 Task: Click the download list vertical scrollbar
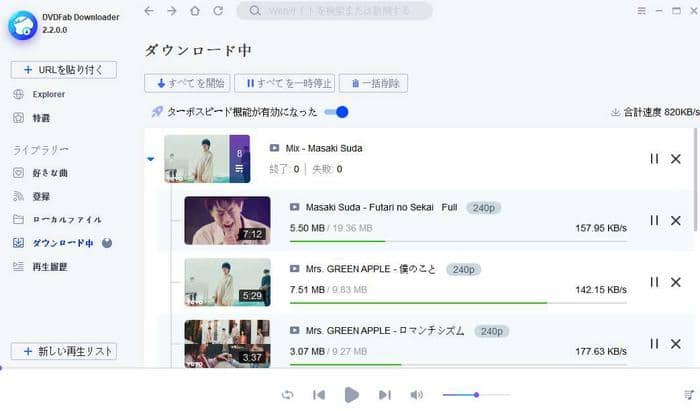click(695, 179)
